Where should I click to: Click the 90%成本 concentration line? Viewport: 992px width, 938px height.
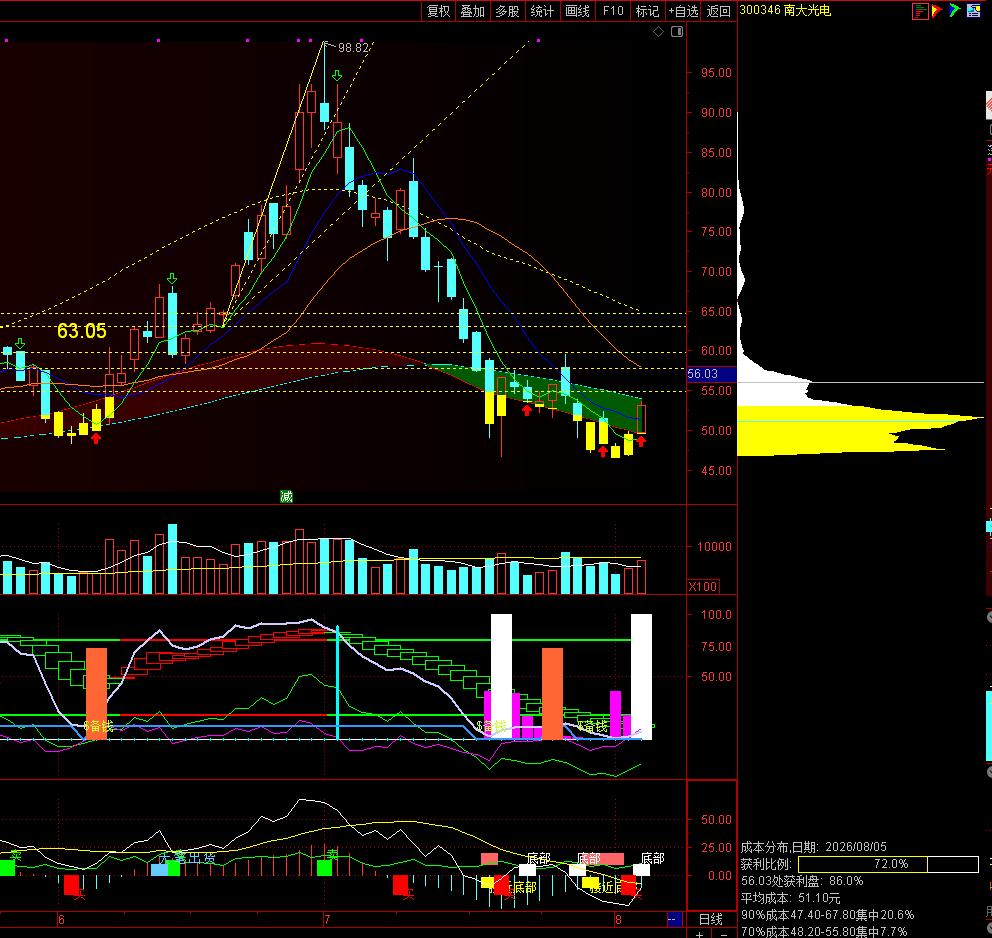pos(828,915)
